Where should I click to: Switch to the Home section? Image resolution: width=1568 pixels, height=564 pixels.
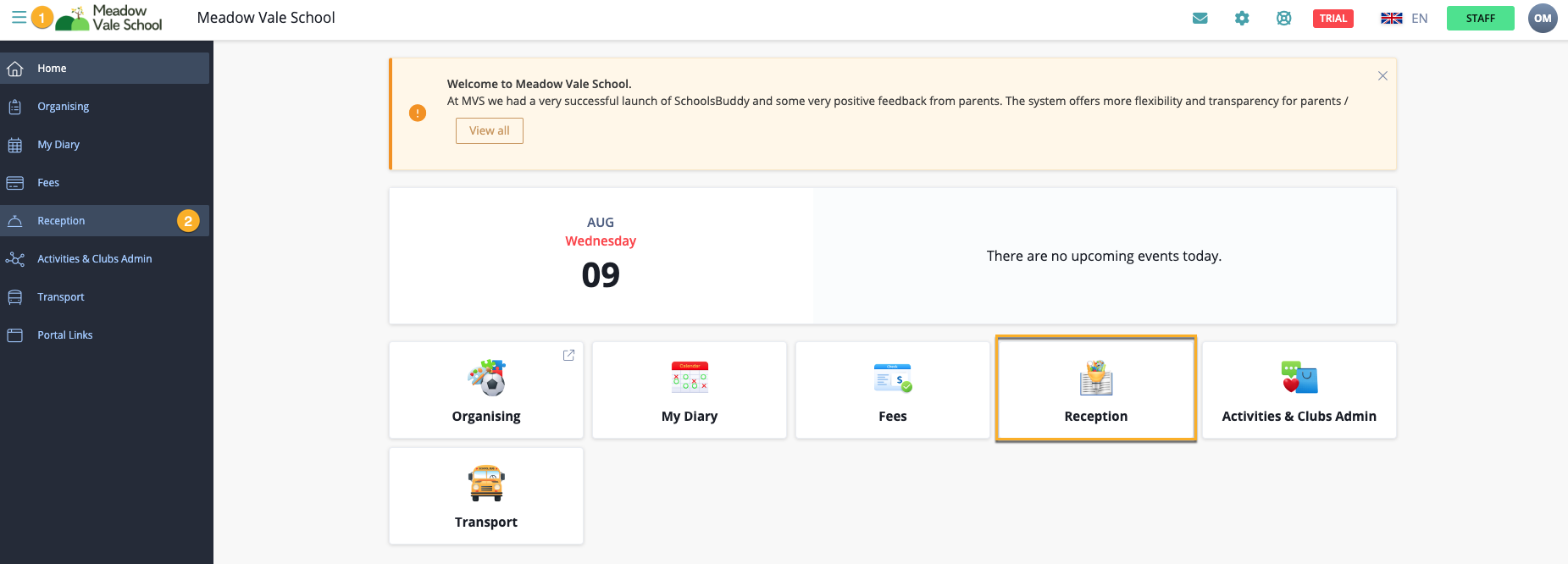52,68
